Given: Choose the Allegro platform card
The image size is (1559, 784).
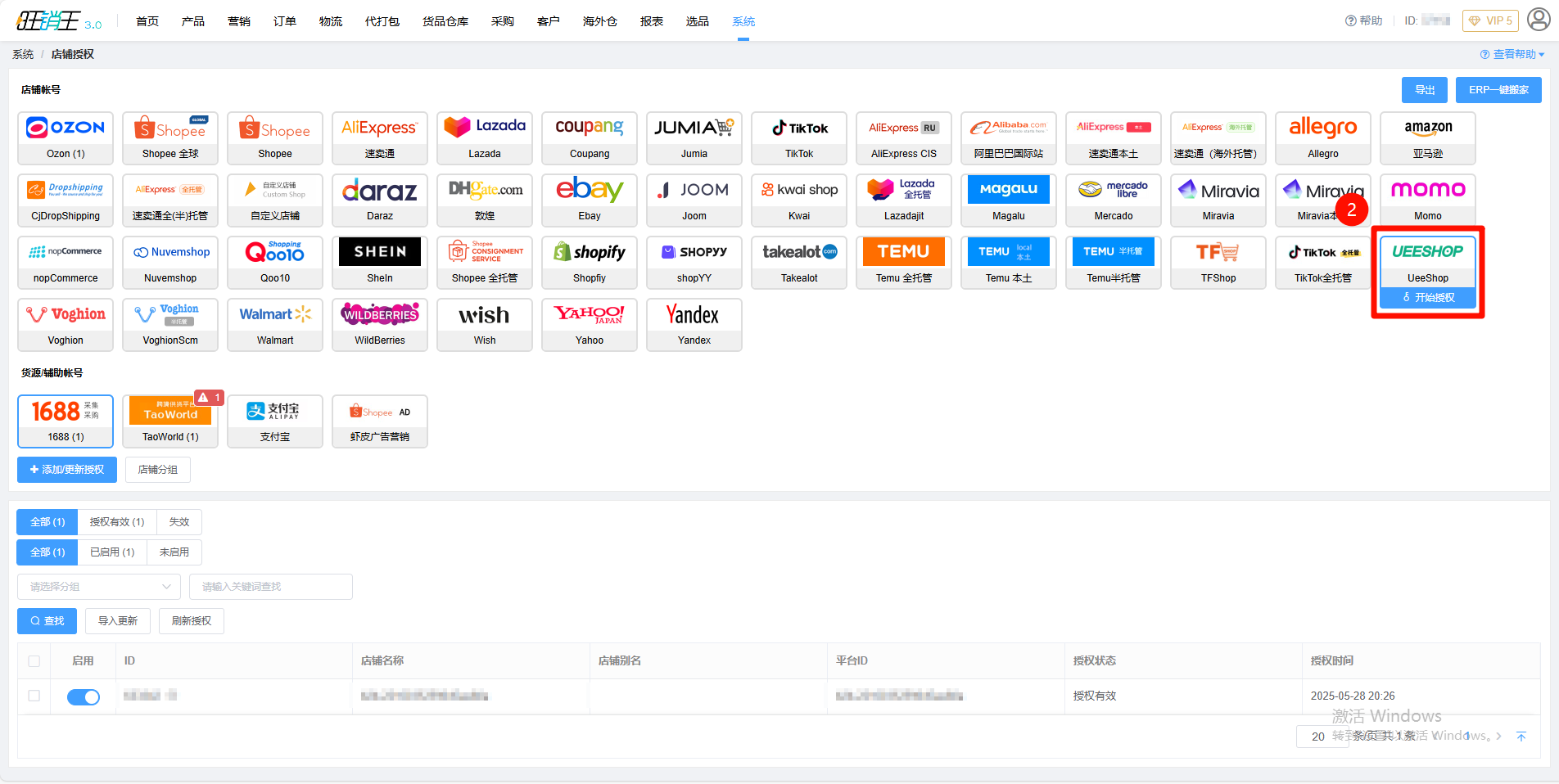Looking at the screenshot, I should pos(1323,138).
